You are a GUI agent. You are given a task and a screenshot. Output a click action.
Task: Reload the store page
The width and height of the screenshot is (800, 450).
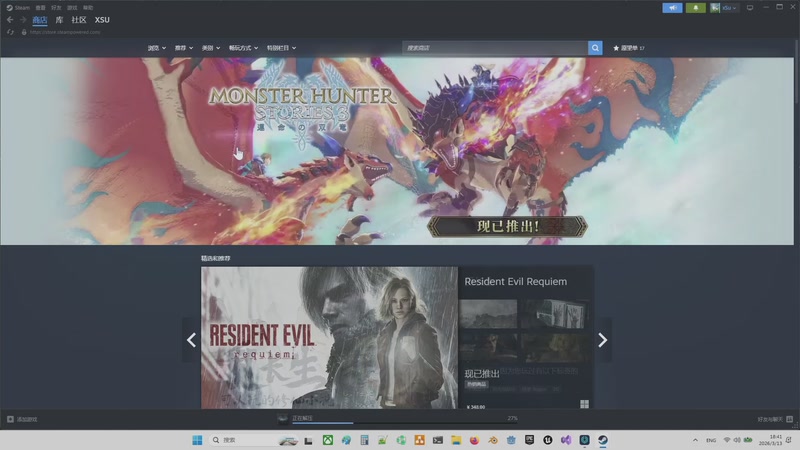(10, 32)
